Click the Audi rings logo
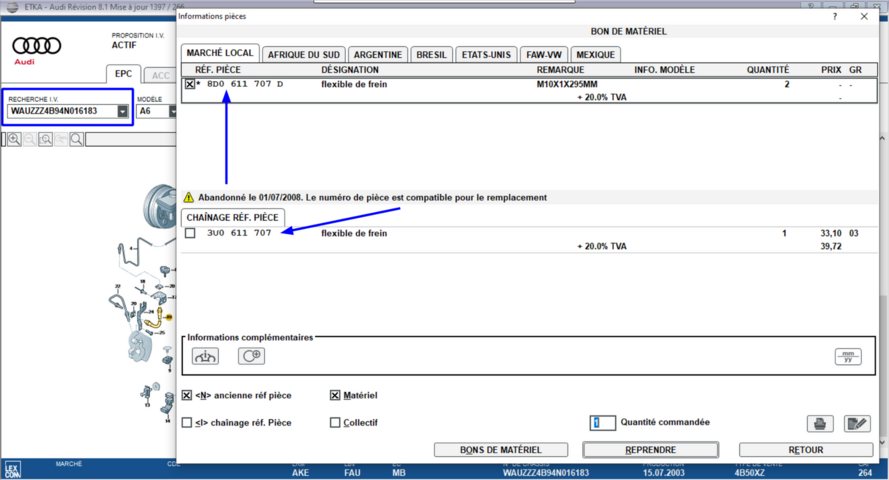The image size is (889, 480). 36,45
